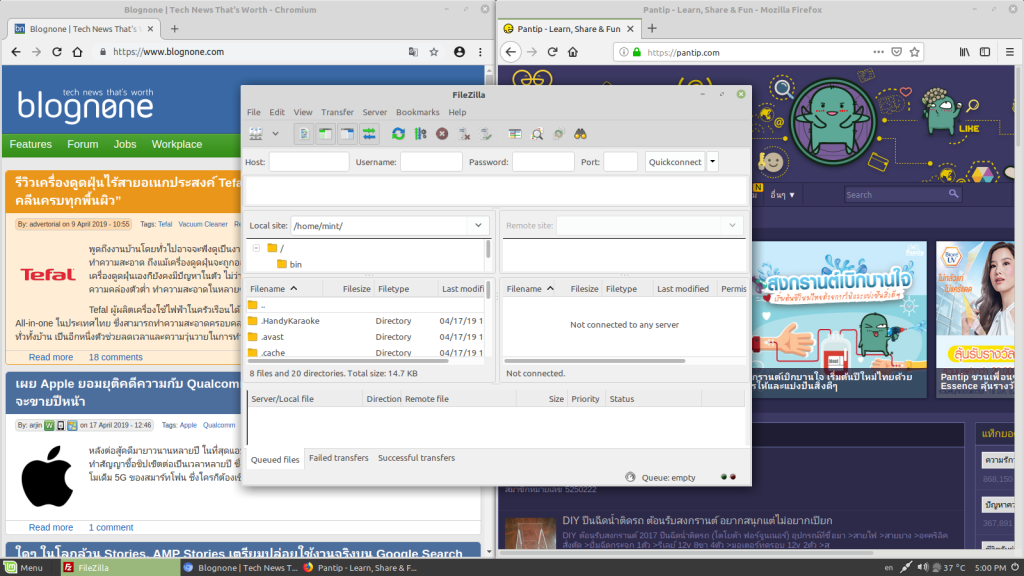Open the Site Manager in FileZilla
This screenshot has height=576, width=1024.
click(x=253, y=133)
